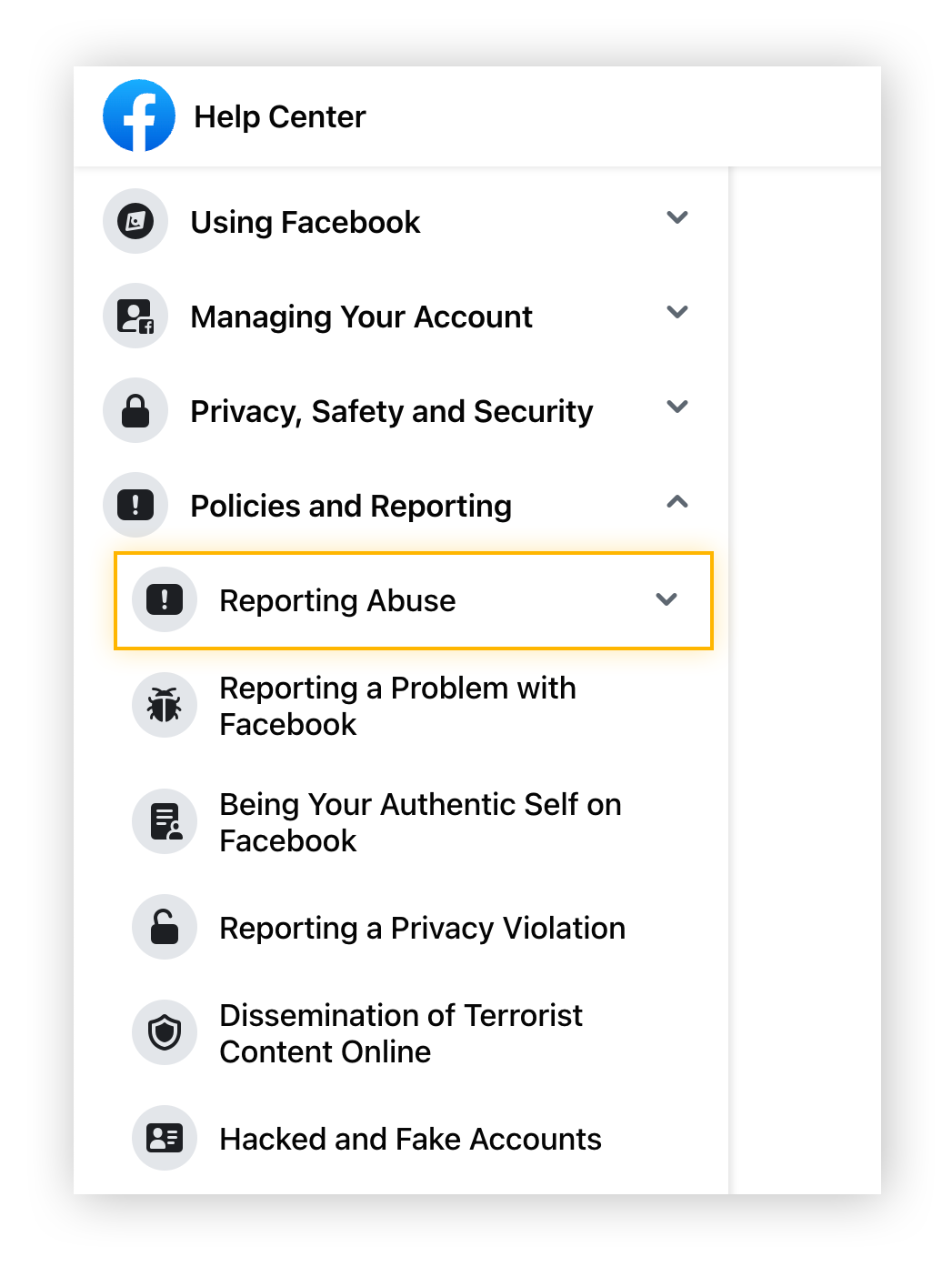Click the exclamation icon next to Policies and Reporting
This screenshot has height=1267, width=952.
135,505
